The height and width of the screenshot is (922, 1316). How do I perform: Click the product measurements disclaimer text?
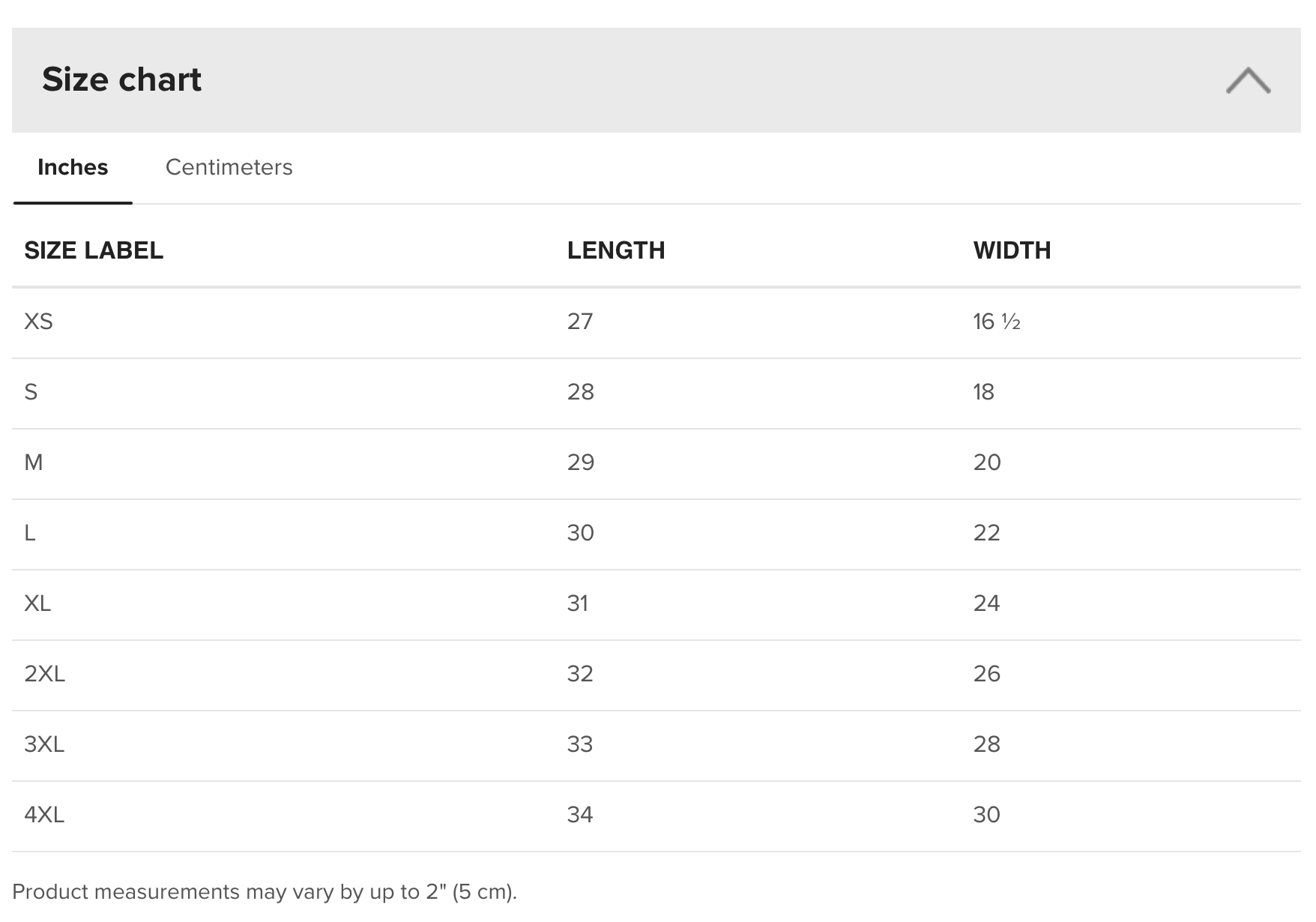coord(265,892)
